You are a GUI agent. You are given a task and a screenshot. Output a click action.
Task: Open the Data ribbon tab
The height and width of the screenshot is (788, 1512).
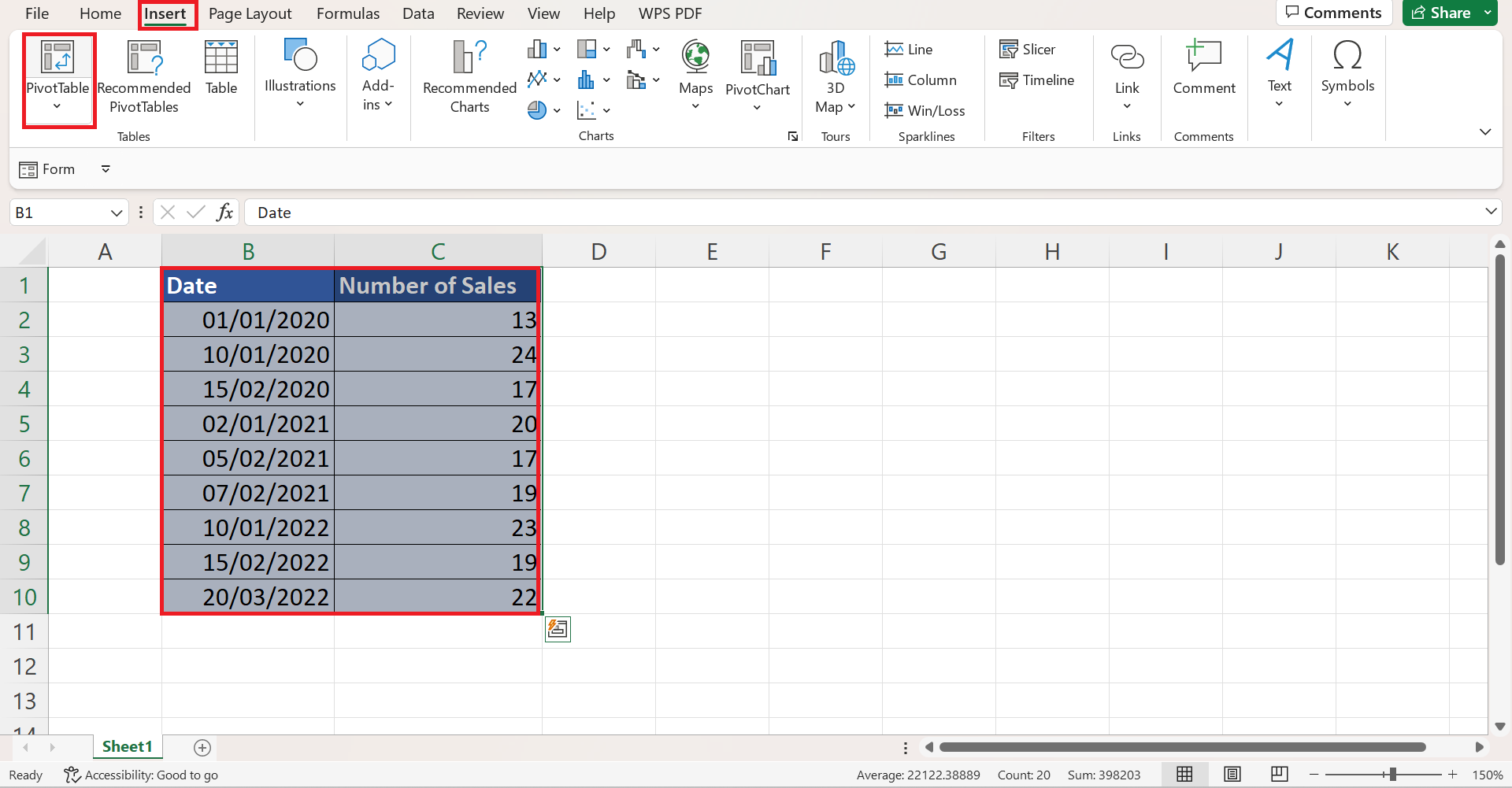418,13
